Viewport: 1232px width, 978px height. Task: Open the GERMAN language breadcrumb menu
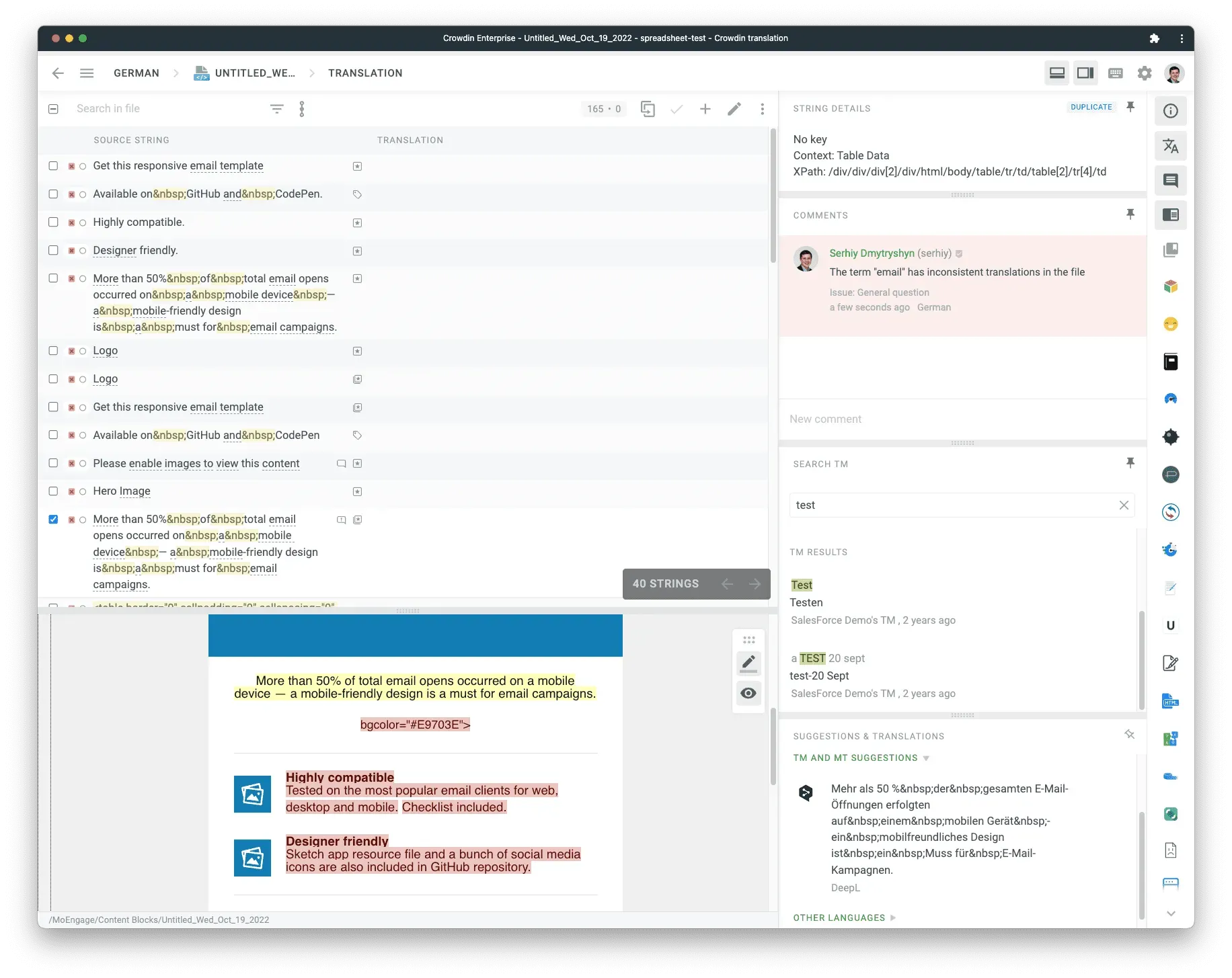136,73
